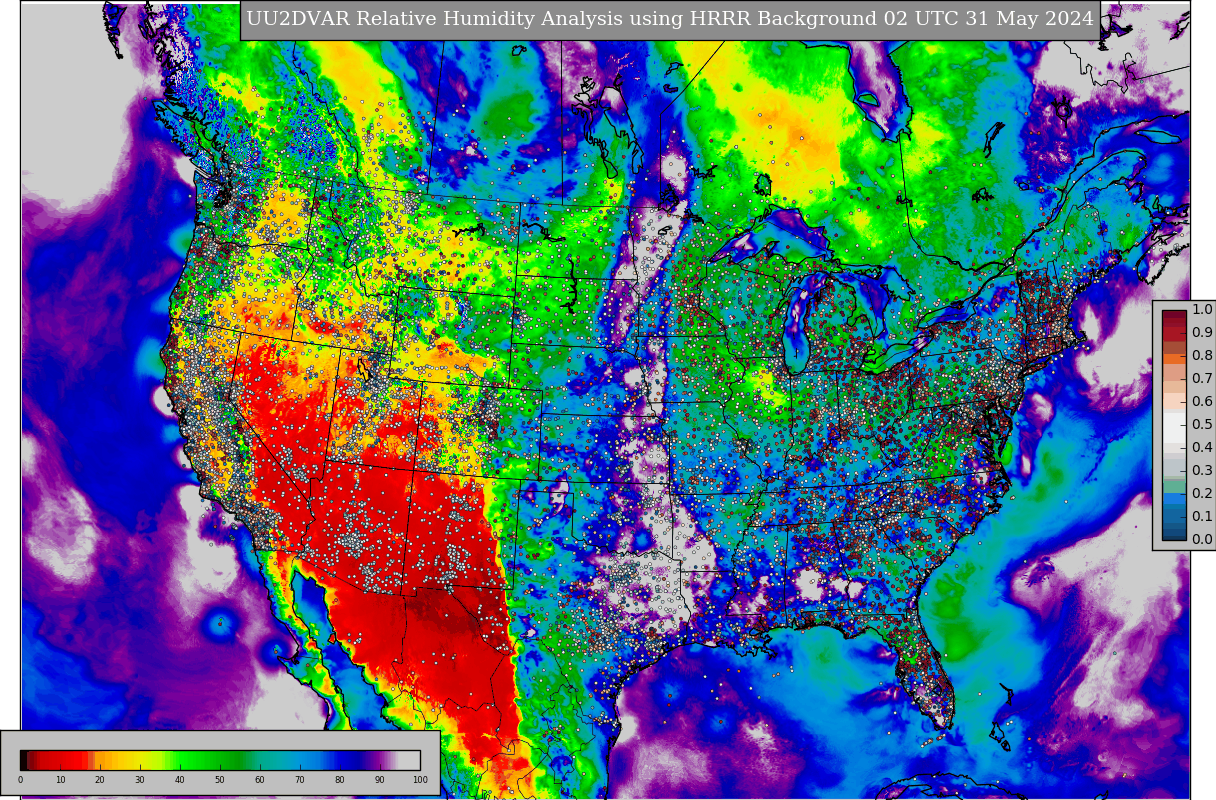Click the 0.7 label on the right colorbar

click(x=1202, y=378)
